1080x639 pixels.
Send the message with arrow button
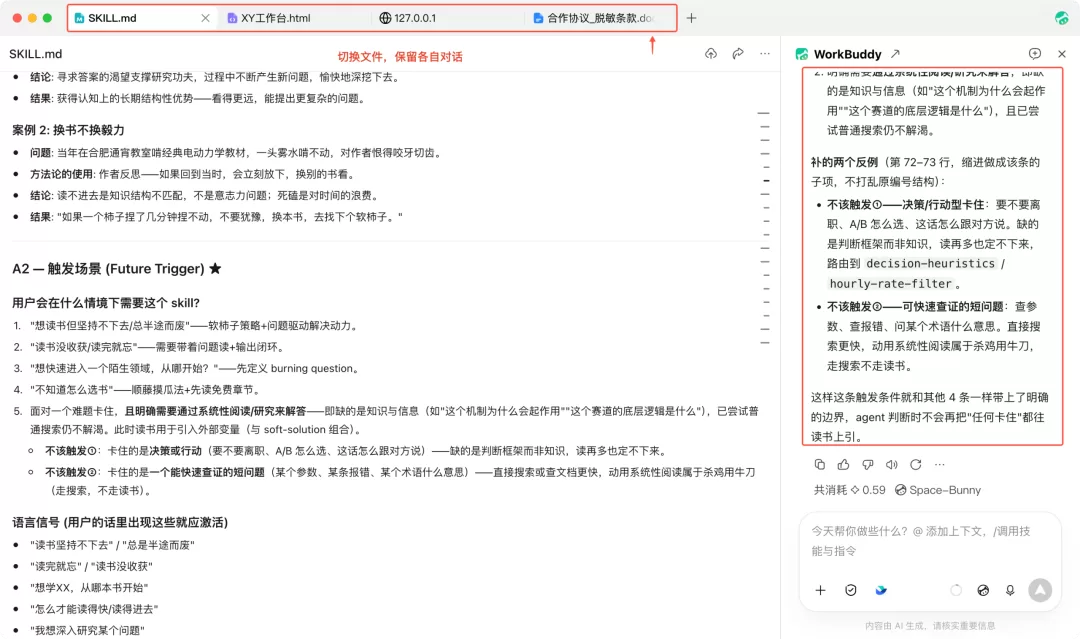[x=1040, y=590]
